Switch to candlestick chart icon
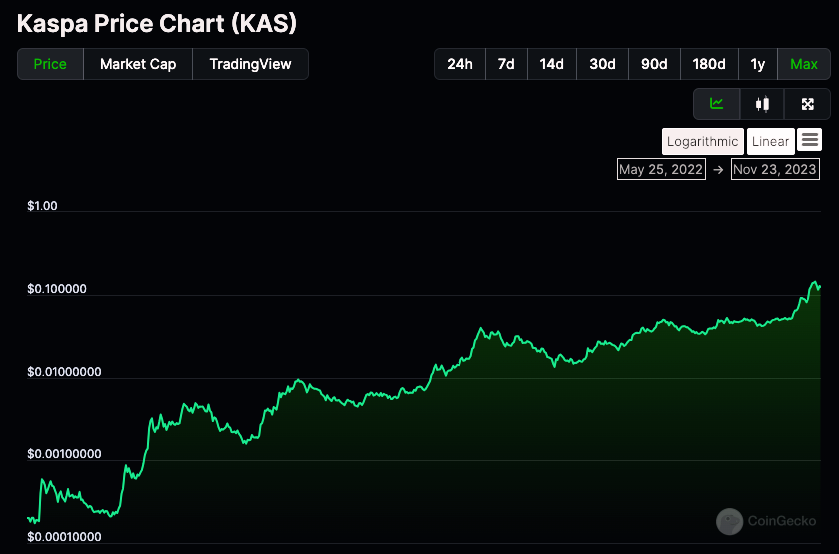Viewport: 839px width, 554px height. tap(762, 104)
